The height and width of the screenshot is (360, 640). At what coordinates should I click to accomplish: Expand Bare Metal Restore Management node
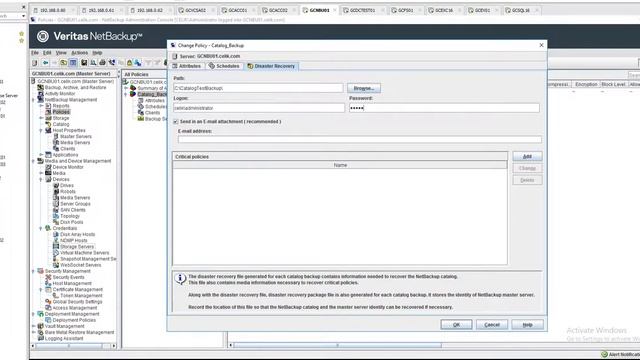click(34, 332)
